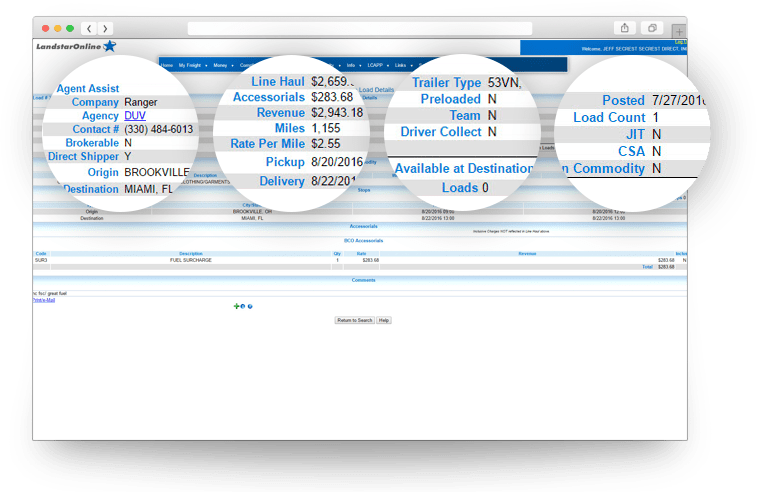Go back with the browser back arrow
The height and width of the screenshot is (492, 757).
click(89, 28)
